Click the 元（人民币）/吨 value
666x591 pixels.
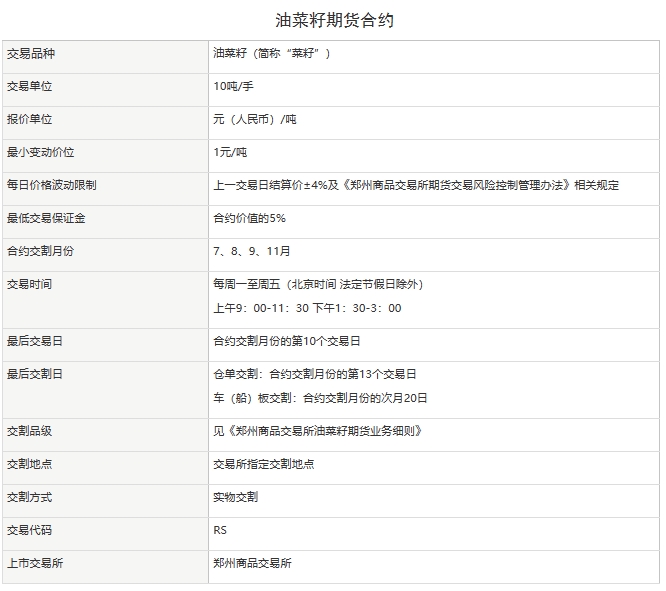(255, 120)
